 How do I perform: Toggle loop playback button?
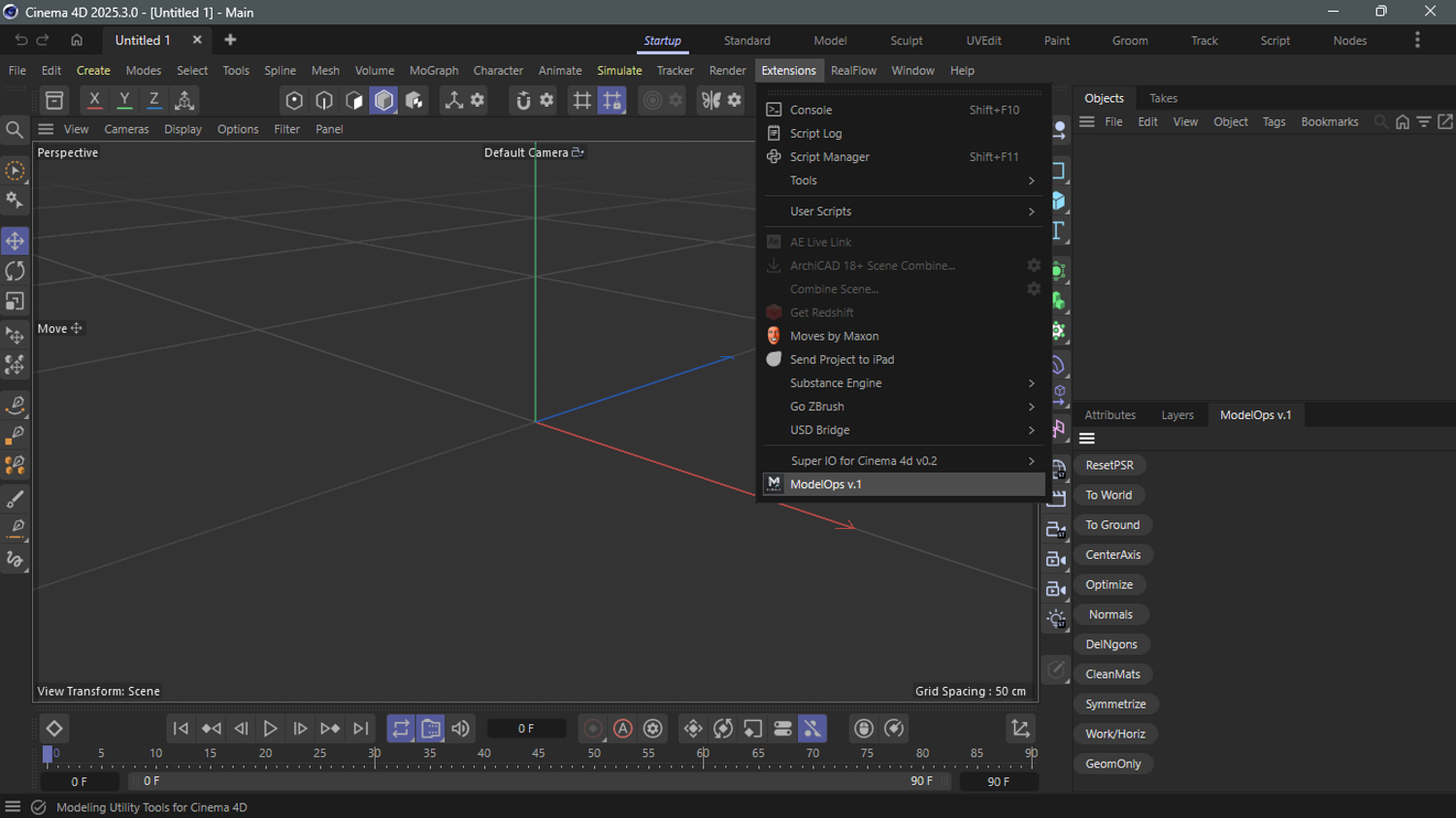(x=401, y=729)
